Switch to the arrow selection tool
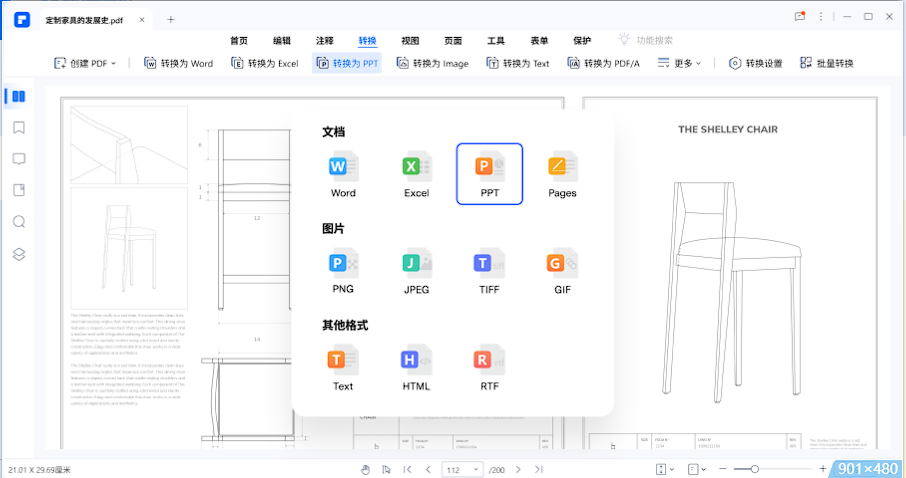The image size is (906, 478). 384,469
